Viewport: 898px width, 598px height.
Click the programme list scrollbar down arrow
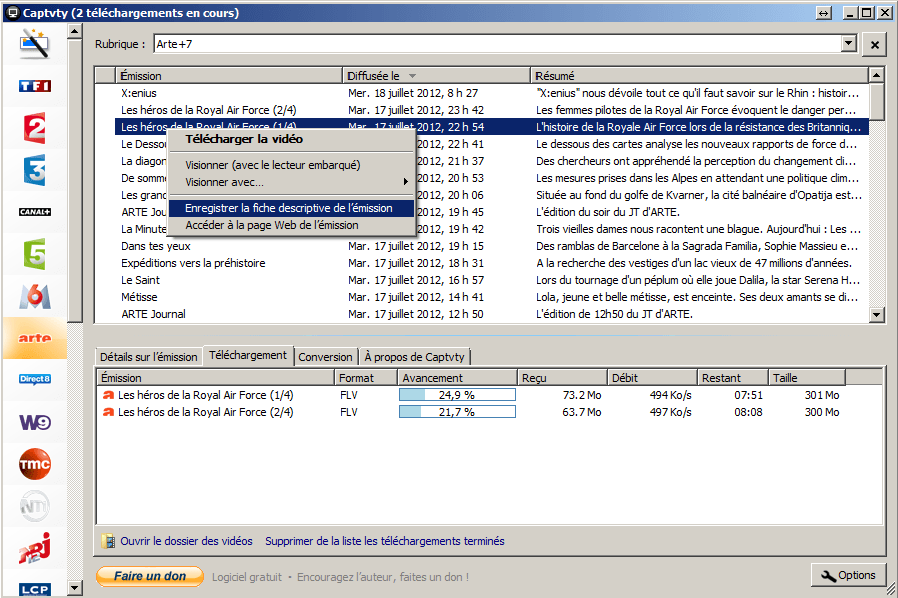pyautogui.click(x=877, y=314)
